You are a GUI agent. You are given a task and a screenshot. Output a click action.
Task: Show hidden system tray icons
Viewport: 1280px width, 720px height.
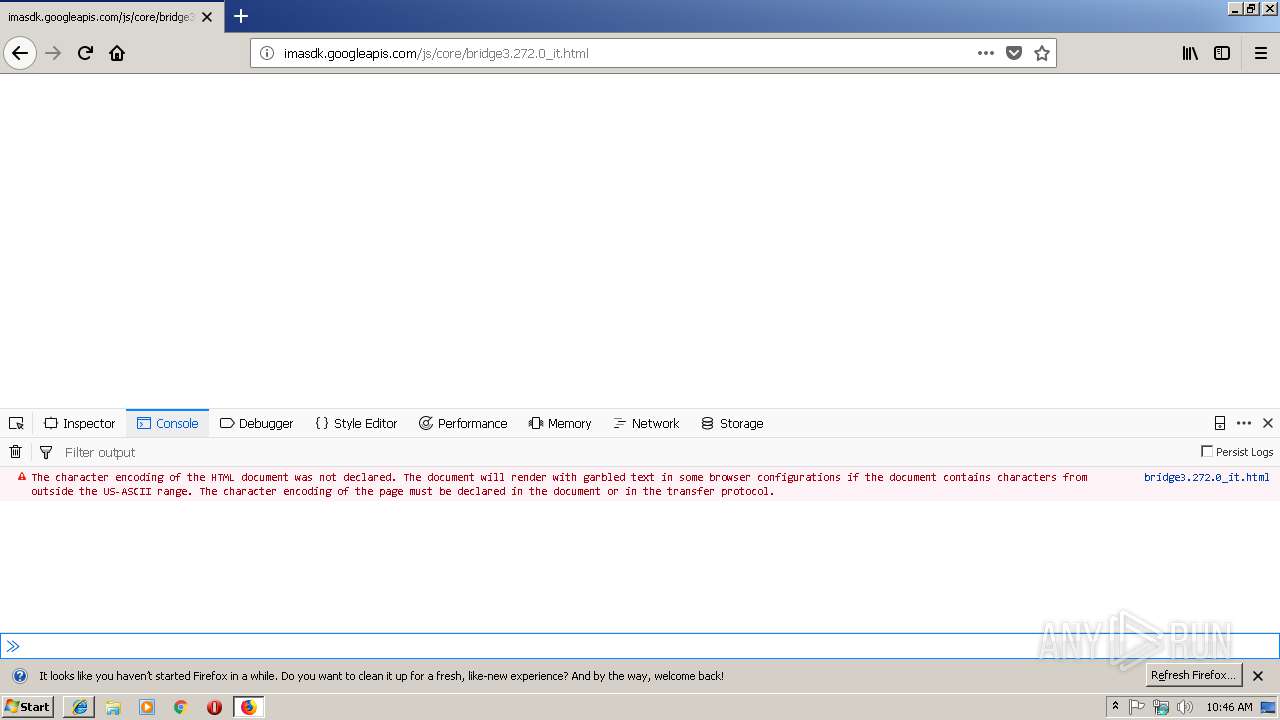(1115, 707)
